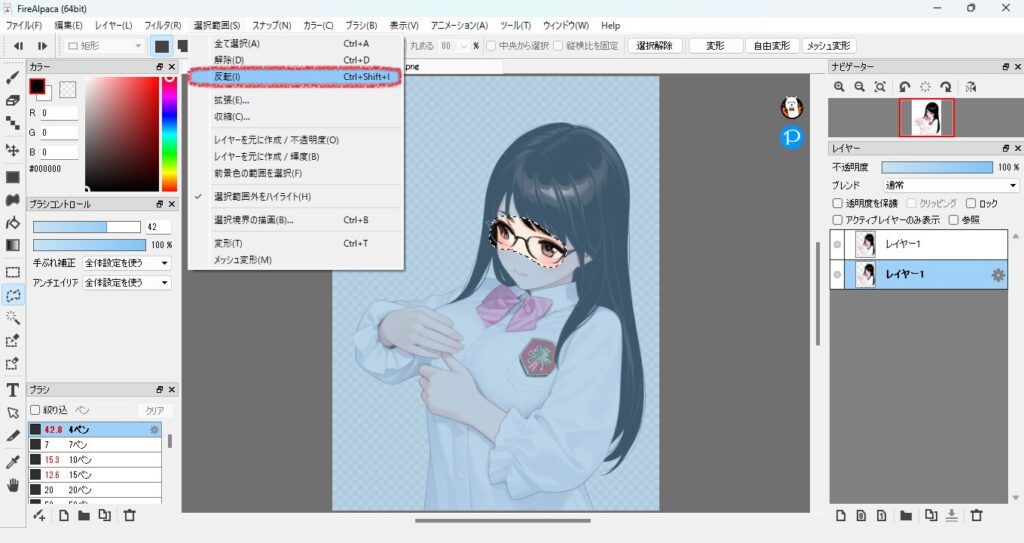Click the クリア button in brush panel
Image resolution: width=1024 pixels, height=543 pixels.
point(155,410)
